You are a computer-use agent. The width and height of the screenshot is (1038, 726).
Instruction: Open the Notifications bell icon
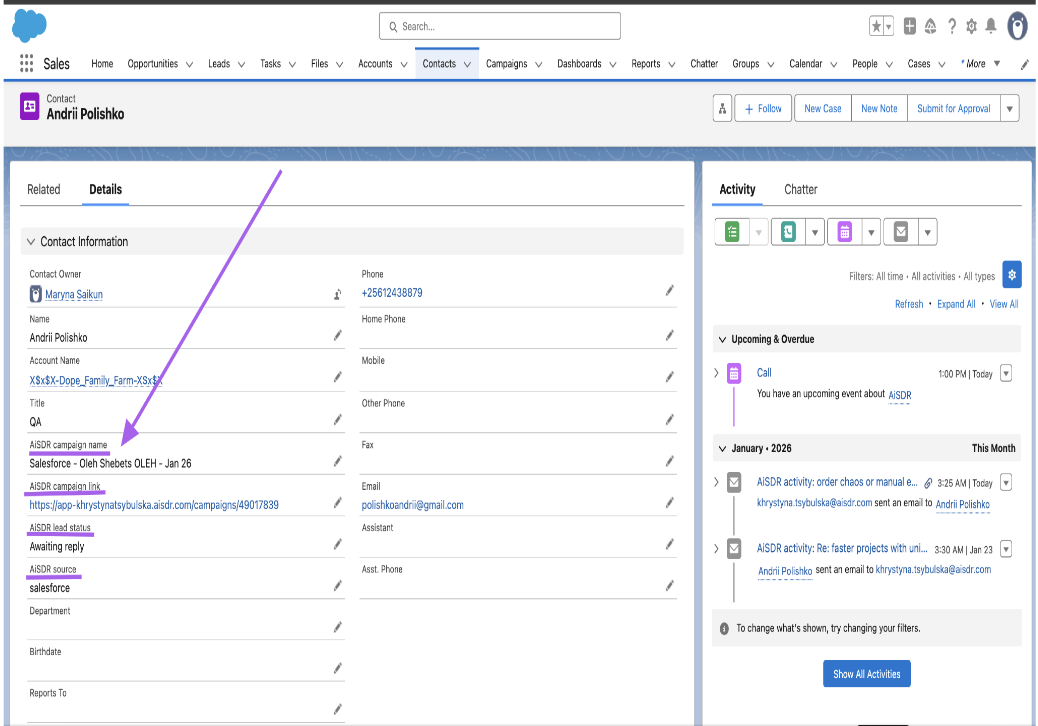point(991,26)
